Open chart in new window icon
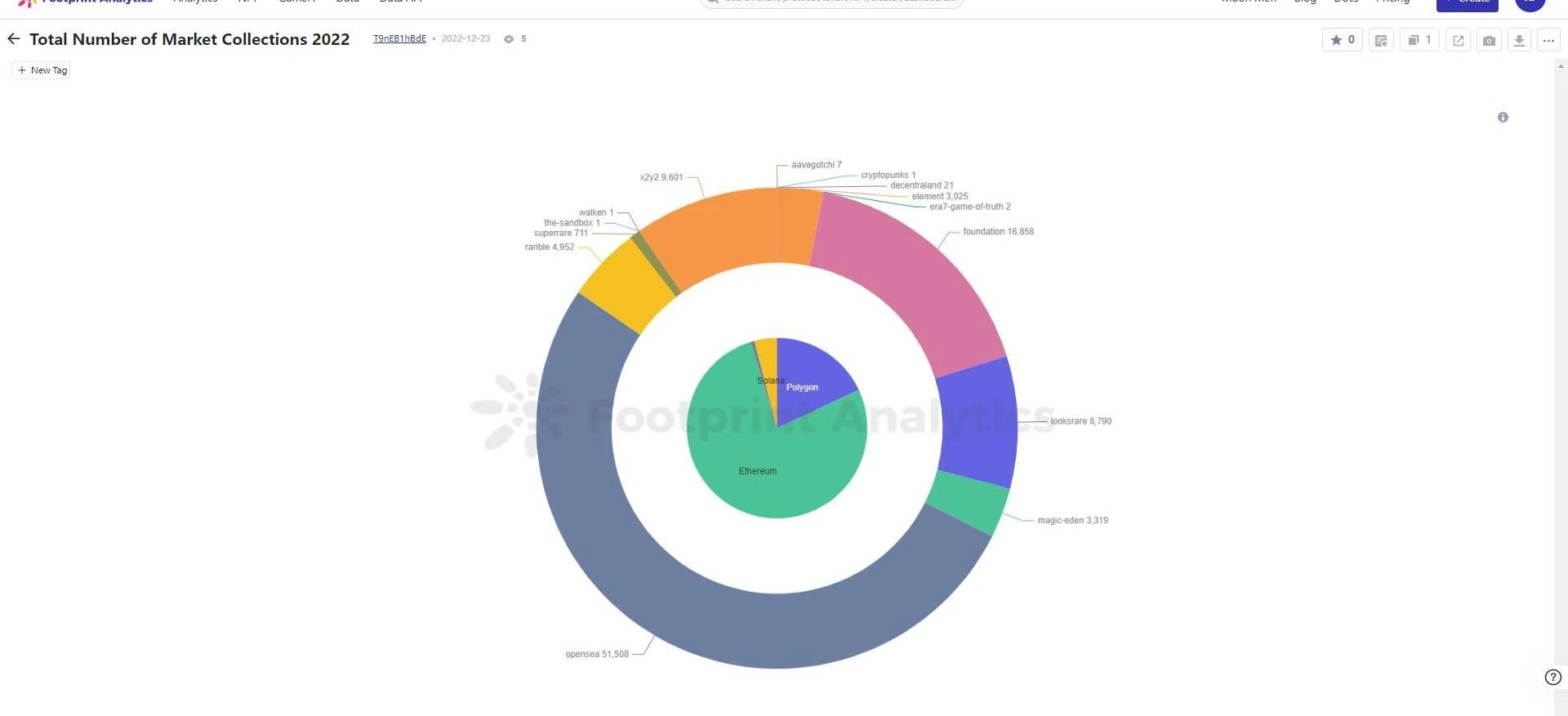Screen dimensions: 1568x716 (1458, 40)
